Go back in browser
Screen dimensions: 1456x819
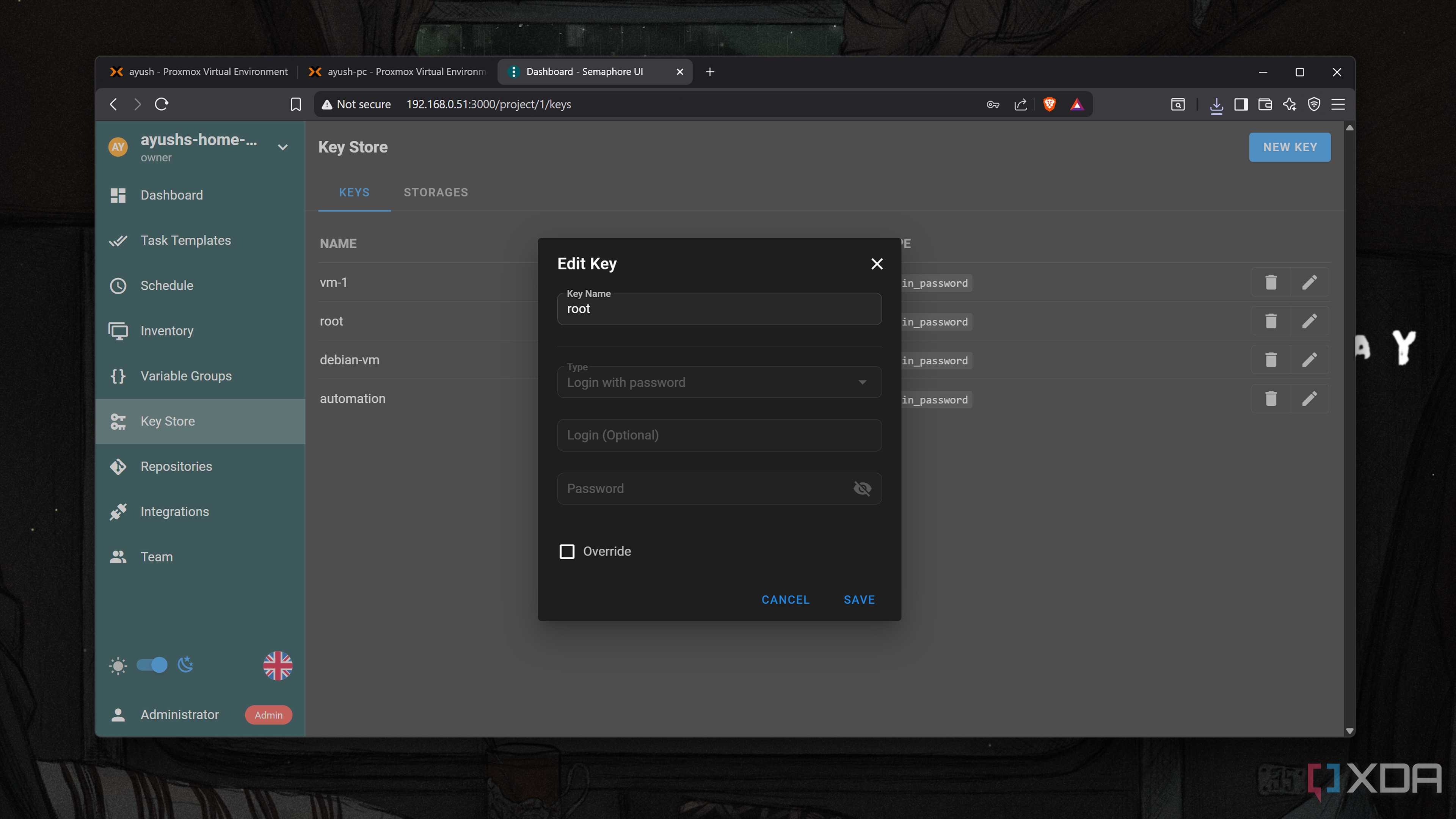pos(114,104)
